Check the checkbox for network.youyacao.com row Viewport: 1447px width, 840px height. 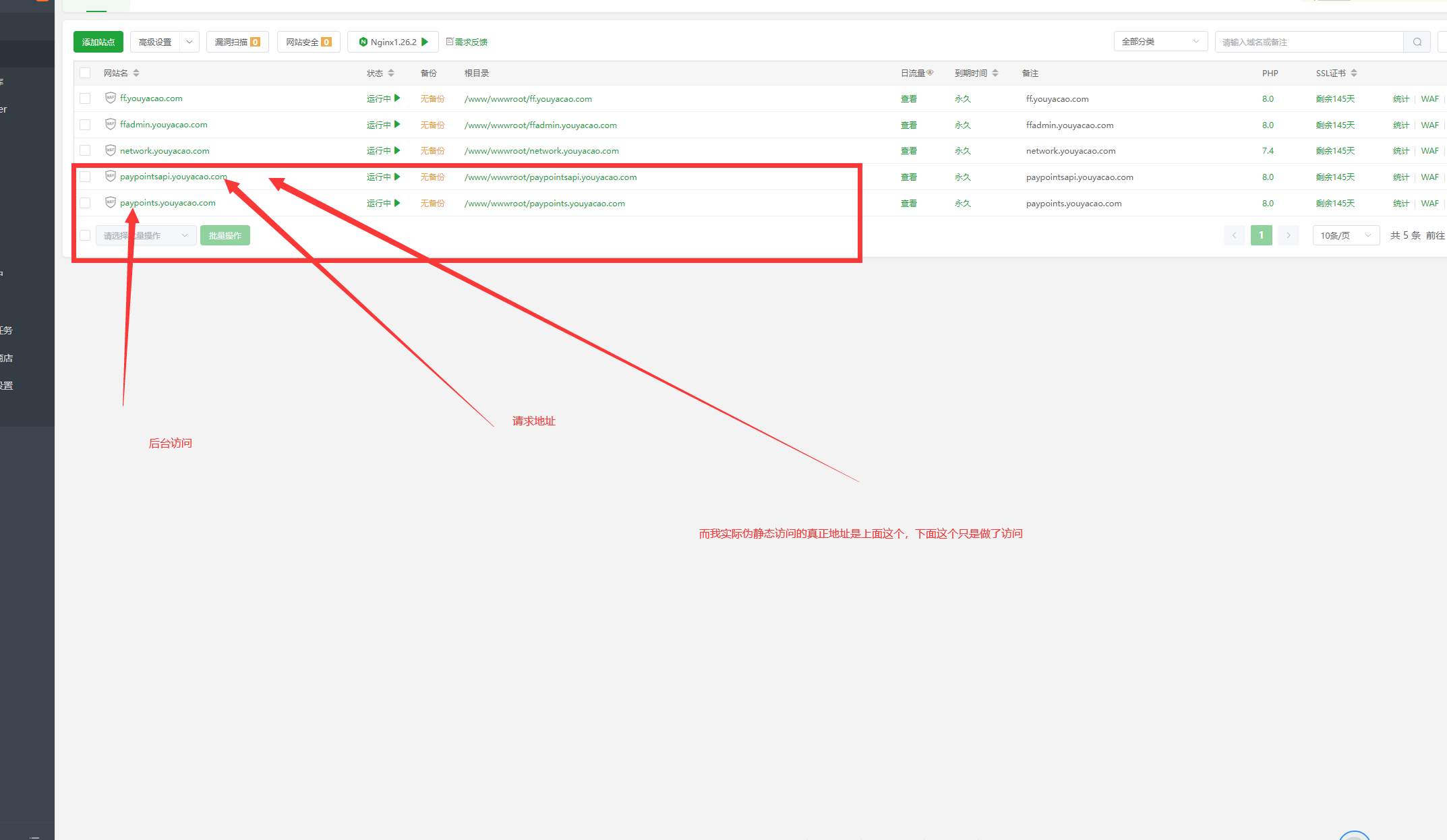(x=85, y=150)
